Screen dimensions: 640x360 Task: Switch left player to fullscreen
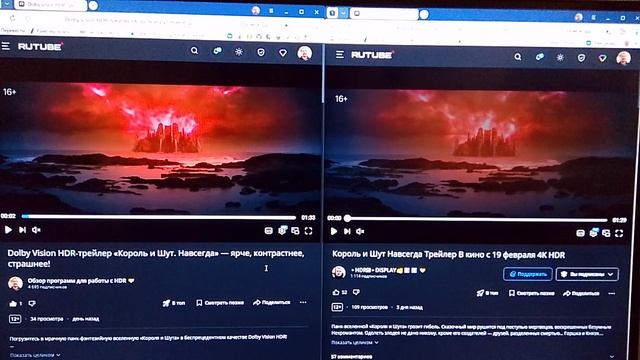tap(309, 231)
